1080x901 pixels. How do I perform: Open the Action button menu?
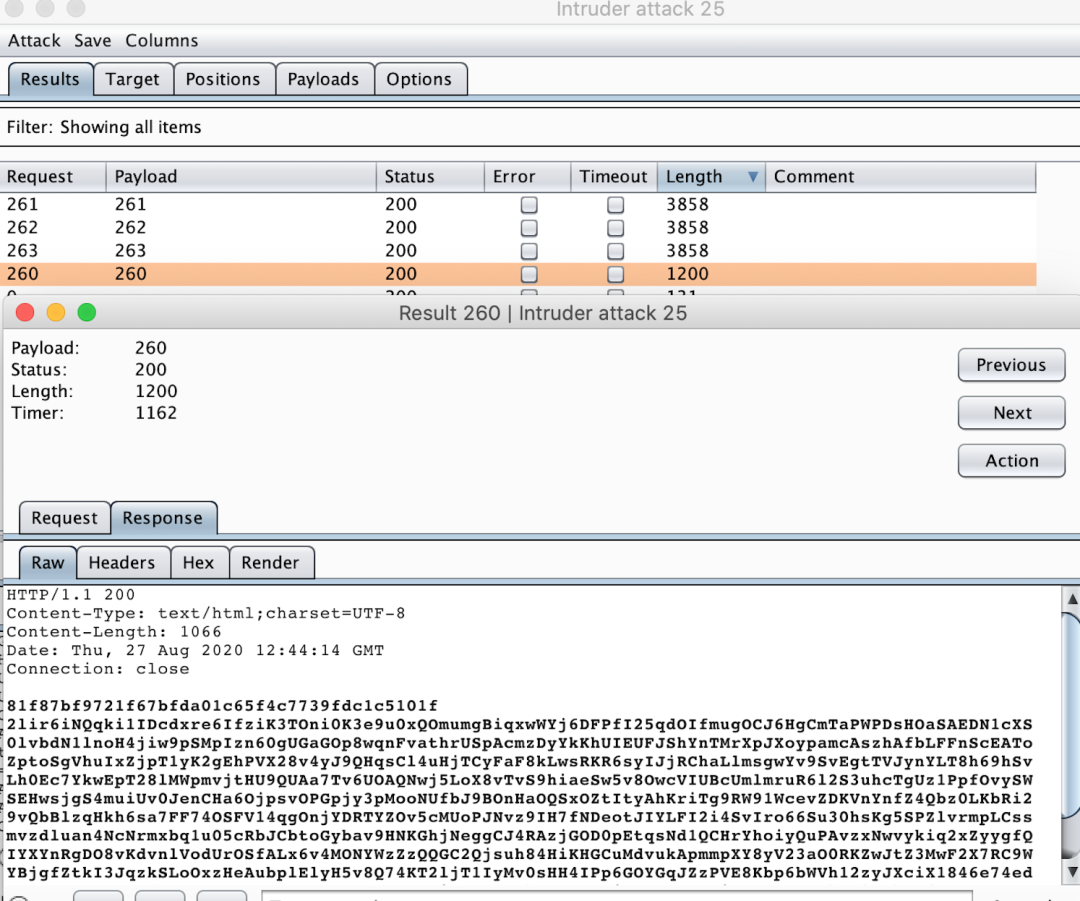pos(1011,461)
